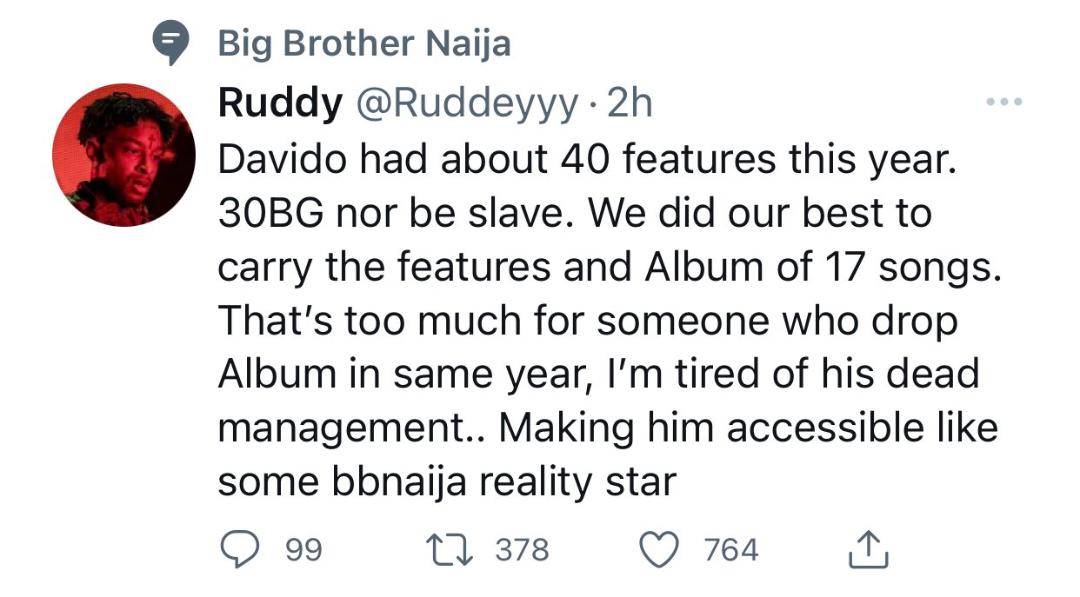The height and width of the screenshot is (597, 1080).
Task: Share the tweet with the upload arrow icon
Action: tap(869, 549)
